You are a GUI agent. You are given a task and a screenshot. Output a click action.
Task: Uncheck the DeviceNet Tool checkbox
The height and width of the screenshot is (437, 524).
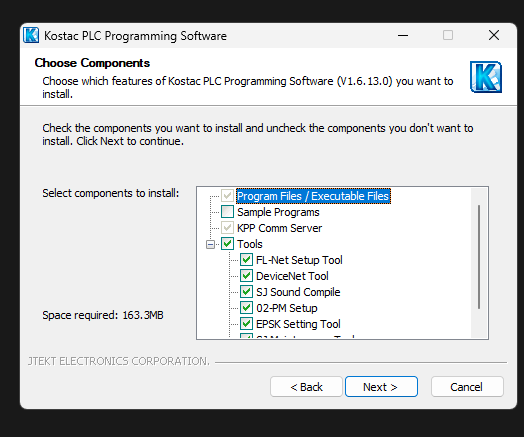[246, 276]
